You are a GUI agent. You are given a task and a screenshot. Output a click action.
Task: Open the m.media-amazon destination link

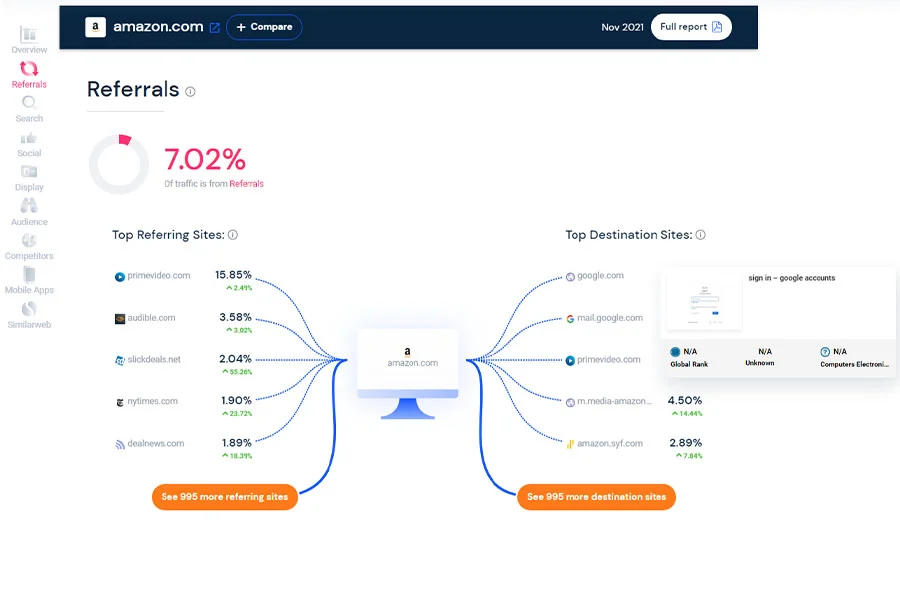614,401
